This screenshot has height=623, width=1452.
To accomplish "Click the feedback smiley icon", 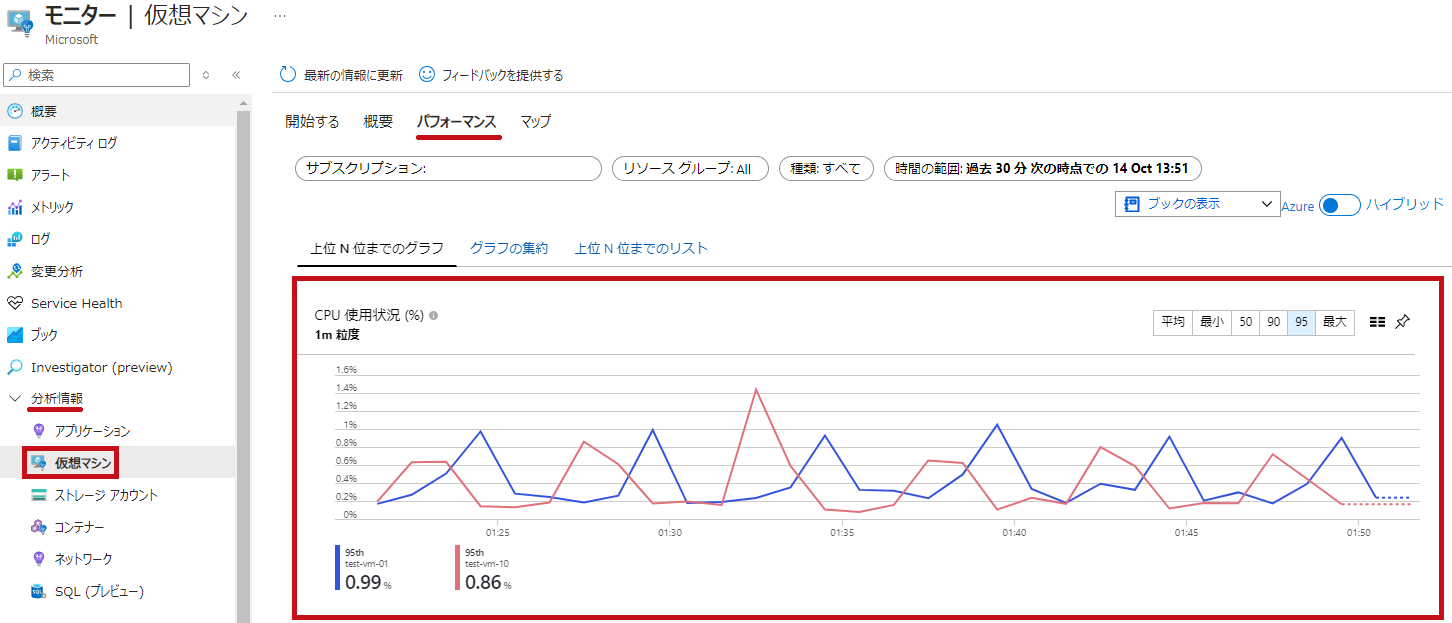I will tap(427, 75).
